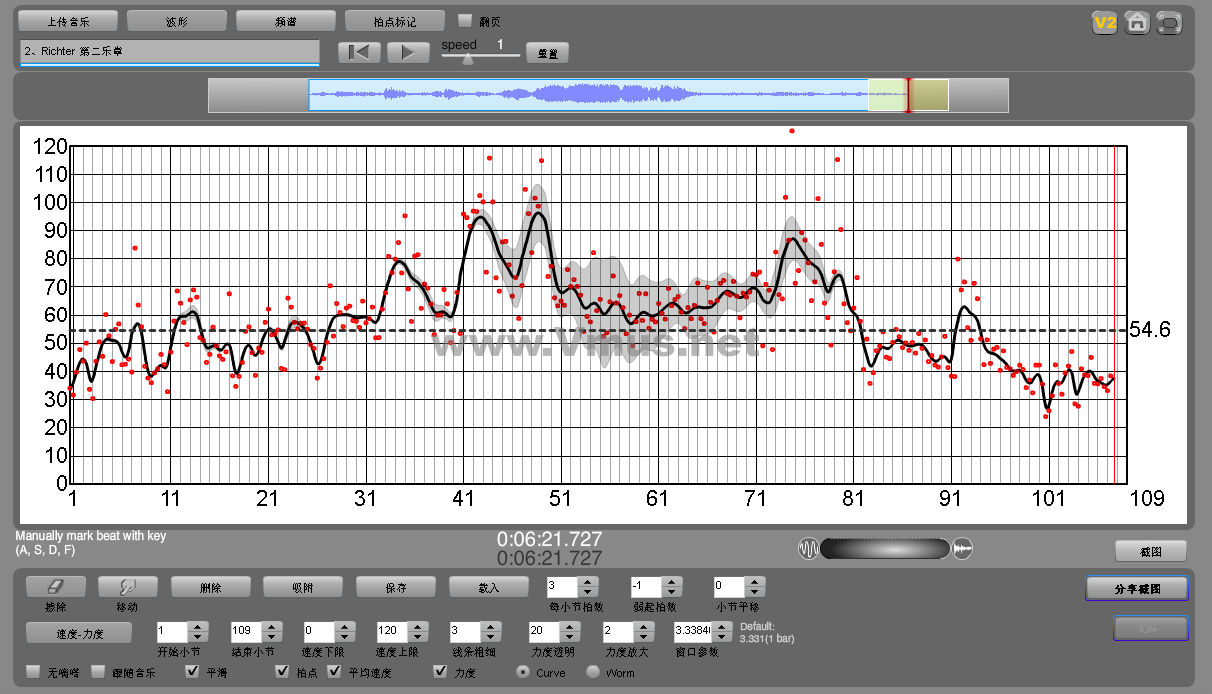Decrease 结束小节 stepper value
This screenshot has height=694, width=1212.
click(x=272, y=637)
